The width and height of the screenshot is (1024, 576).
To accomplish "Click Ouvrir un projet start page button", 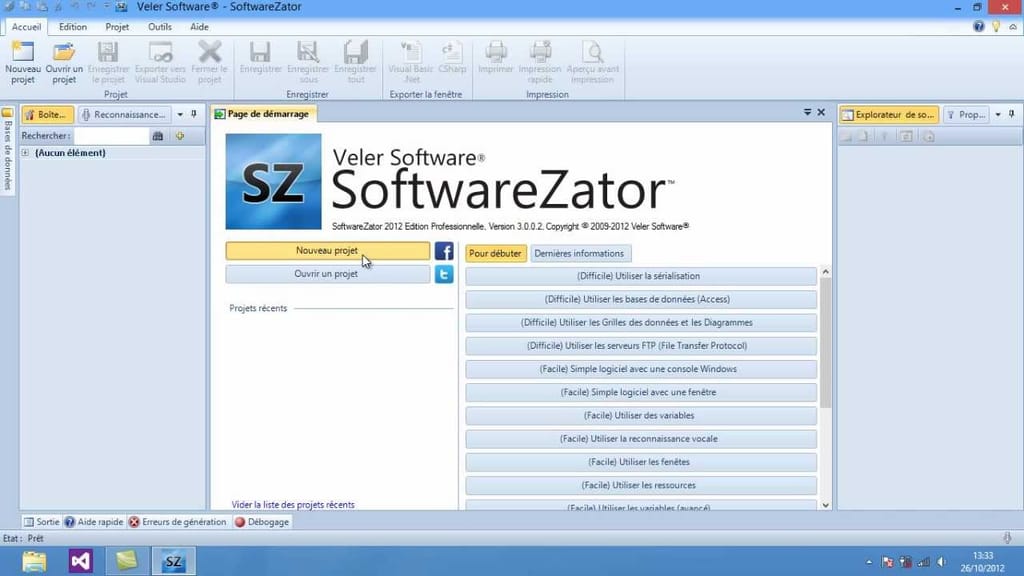I will (327, 274).
